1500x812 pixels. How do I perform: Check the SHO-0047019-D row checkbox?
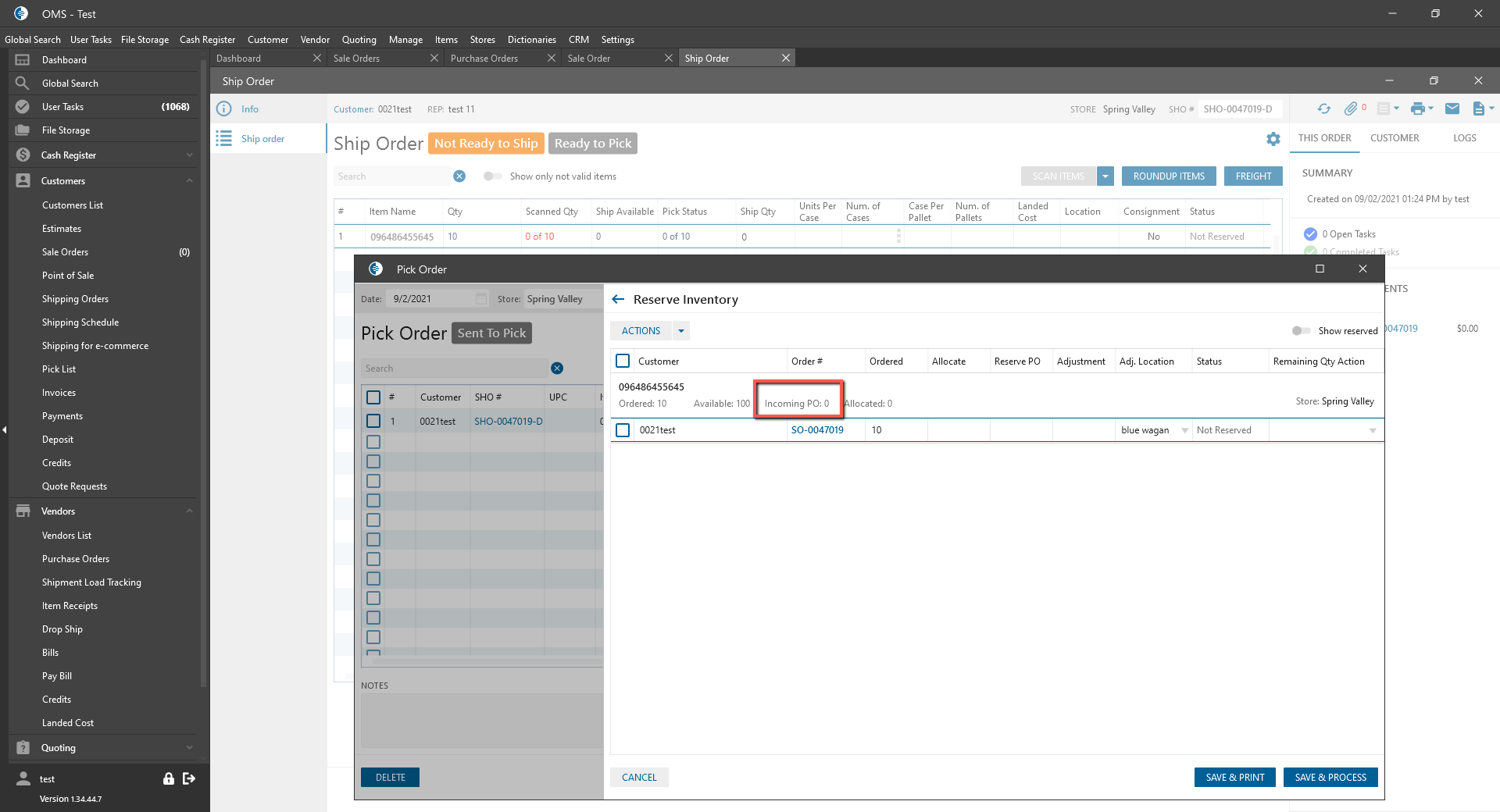[x=373, y=422]
